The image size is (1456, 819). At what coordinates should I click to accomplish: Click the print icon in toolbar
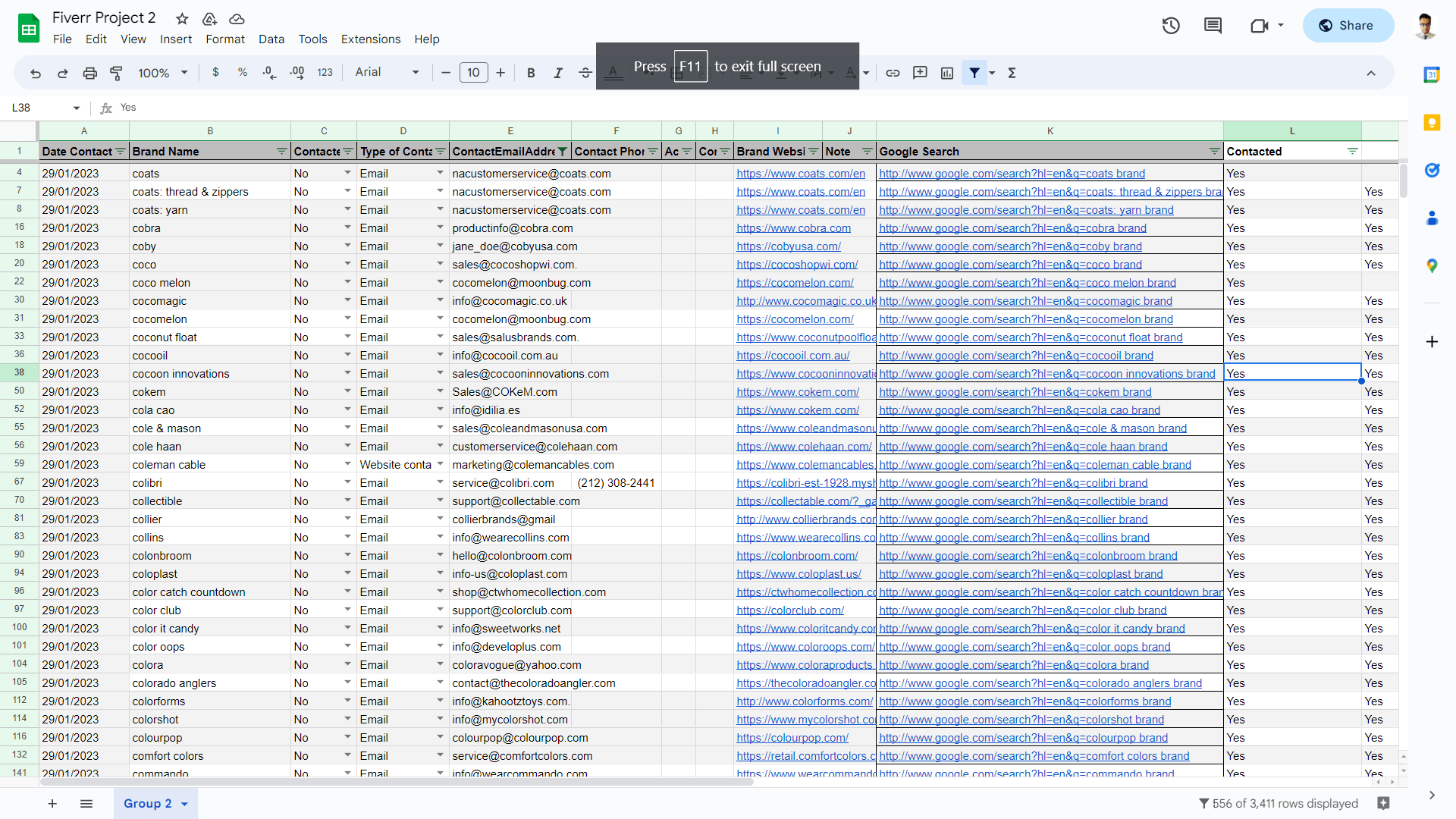89,73
